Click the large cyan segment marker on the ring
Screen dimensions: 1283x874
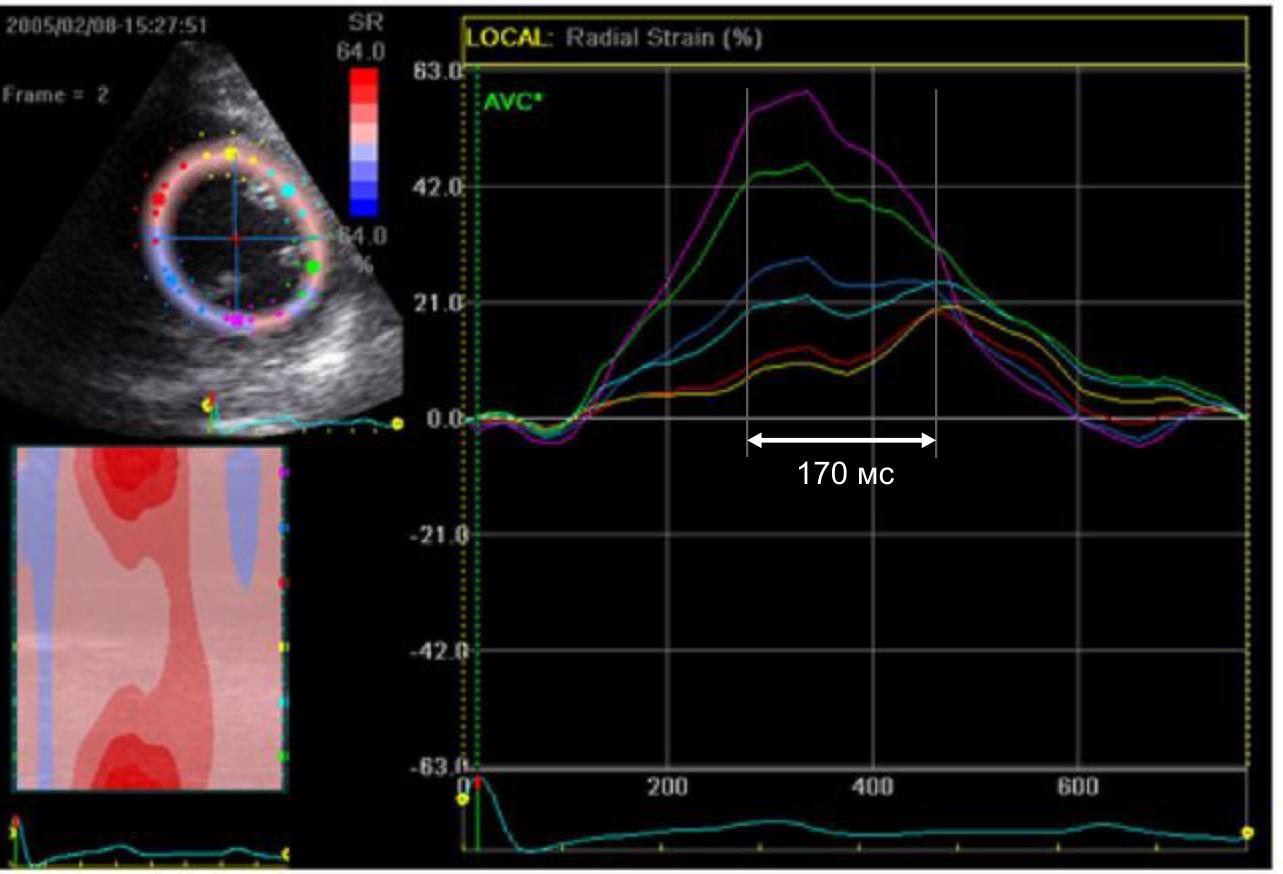point(289,189)
